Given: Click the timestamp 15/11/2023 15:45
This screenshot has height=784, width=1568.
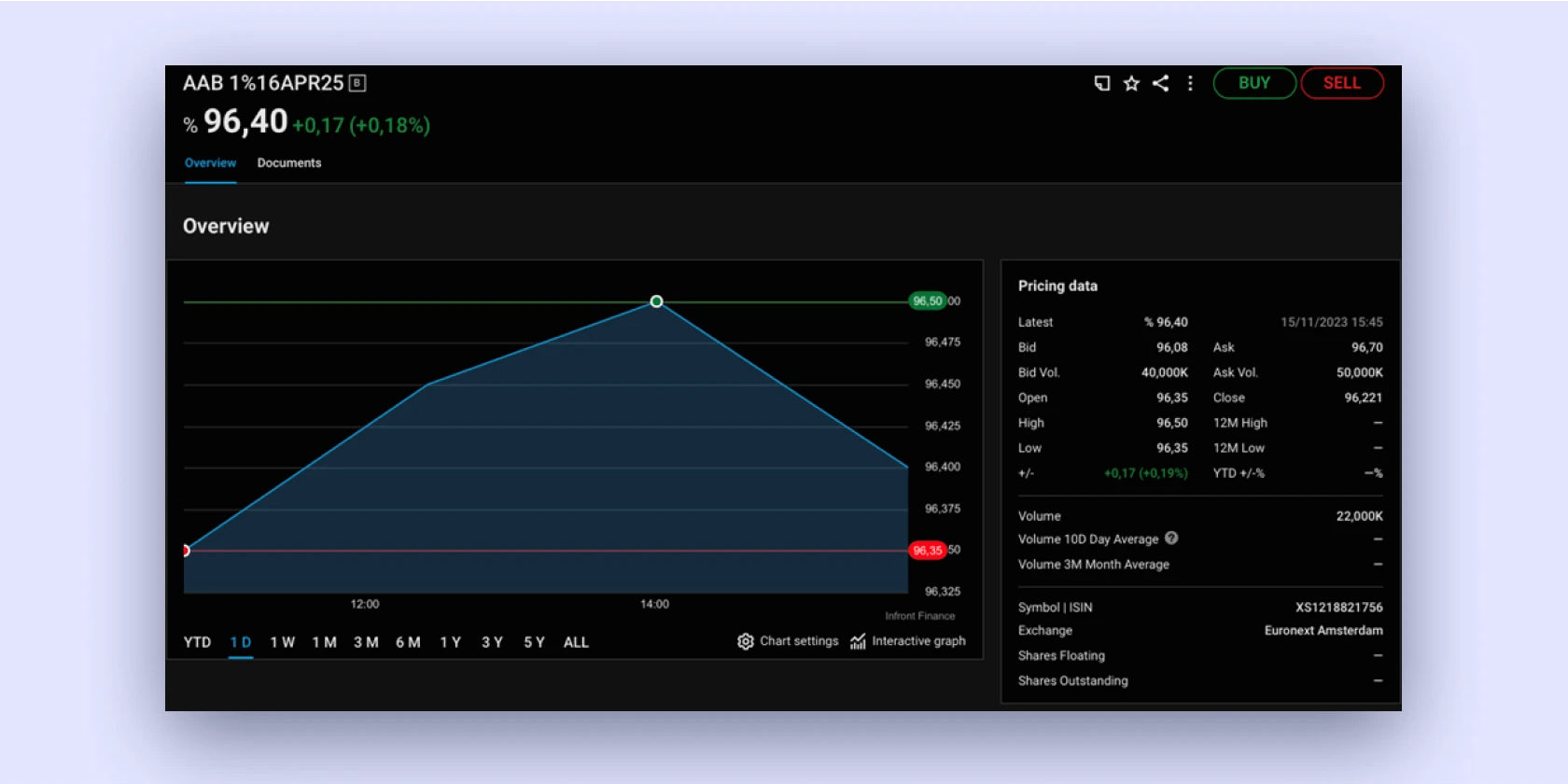Looking at the screenshot, I should point(1332,322).
